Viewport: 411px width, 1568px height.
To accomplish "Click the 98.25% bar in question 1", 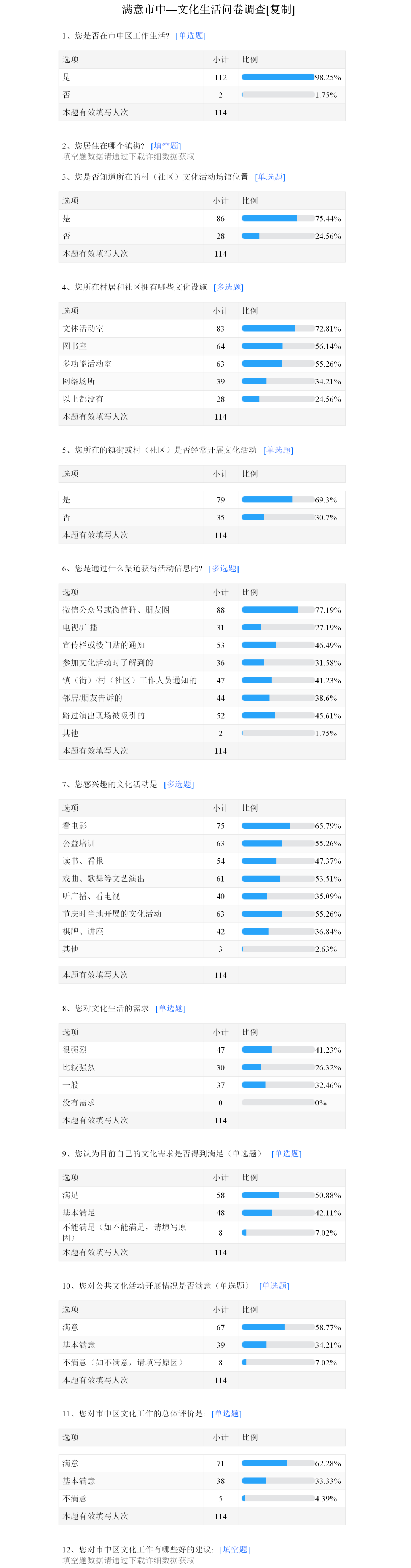I will pyautogui.click(x=278, y=77).
